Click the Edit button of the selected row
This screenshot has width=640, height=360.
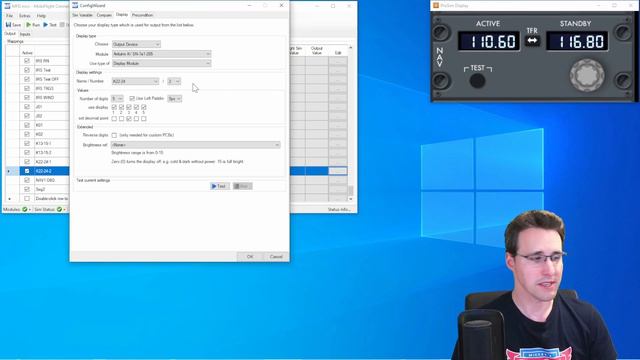(338, 171)
